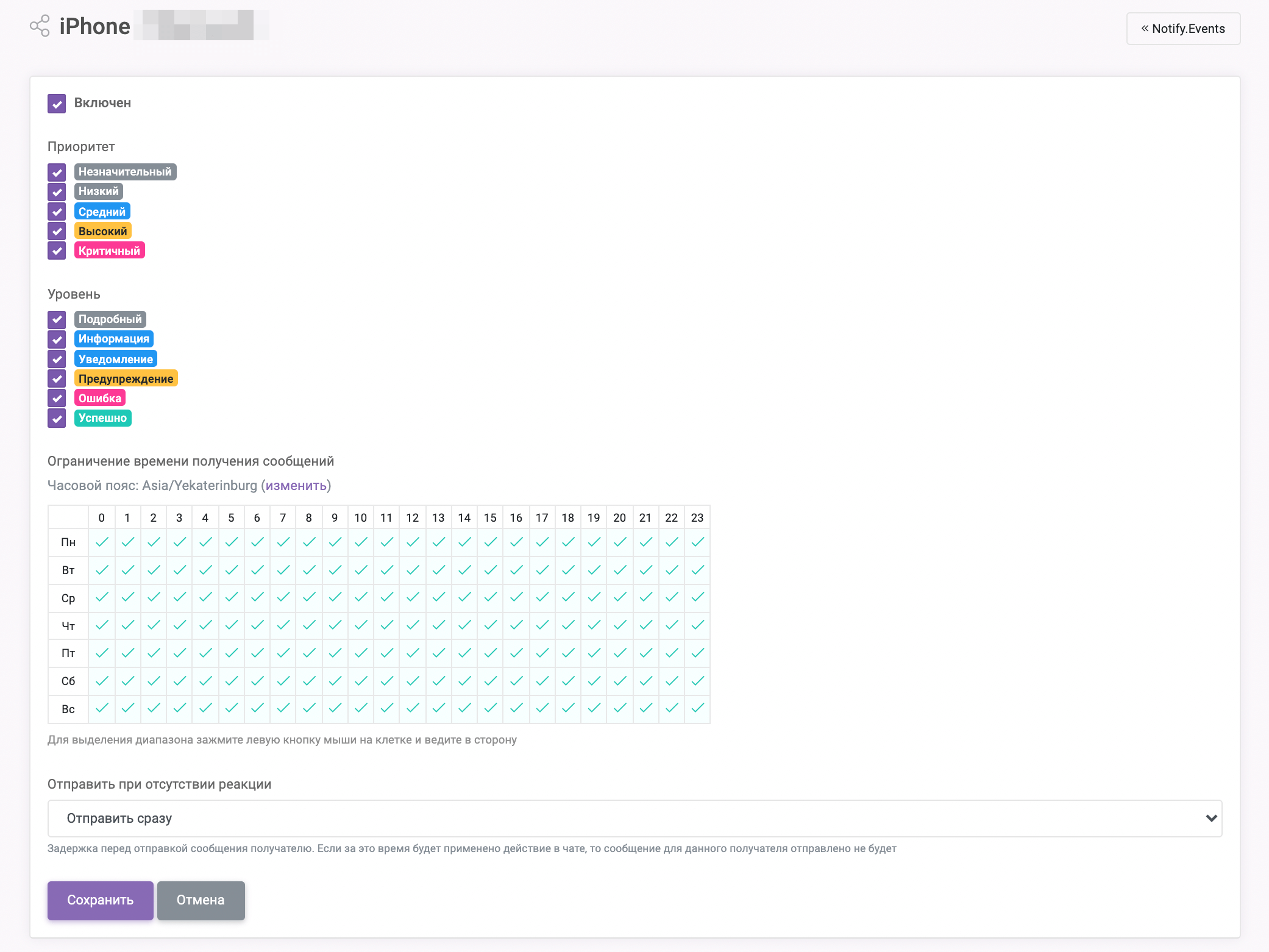The width and height of the screenshot is (1269, 952).
Task: Open the изменить timezone link
Action: [296, 486]
